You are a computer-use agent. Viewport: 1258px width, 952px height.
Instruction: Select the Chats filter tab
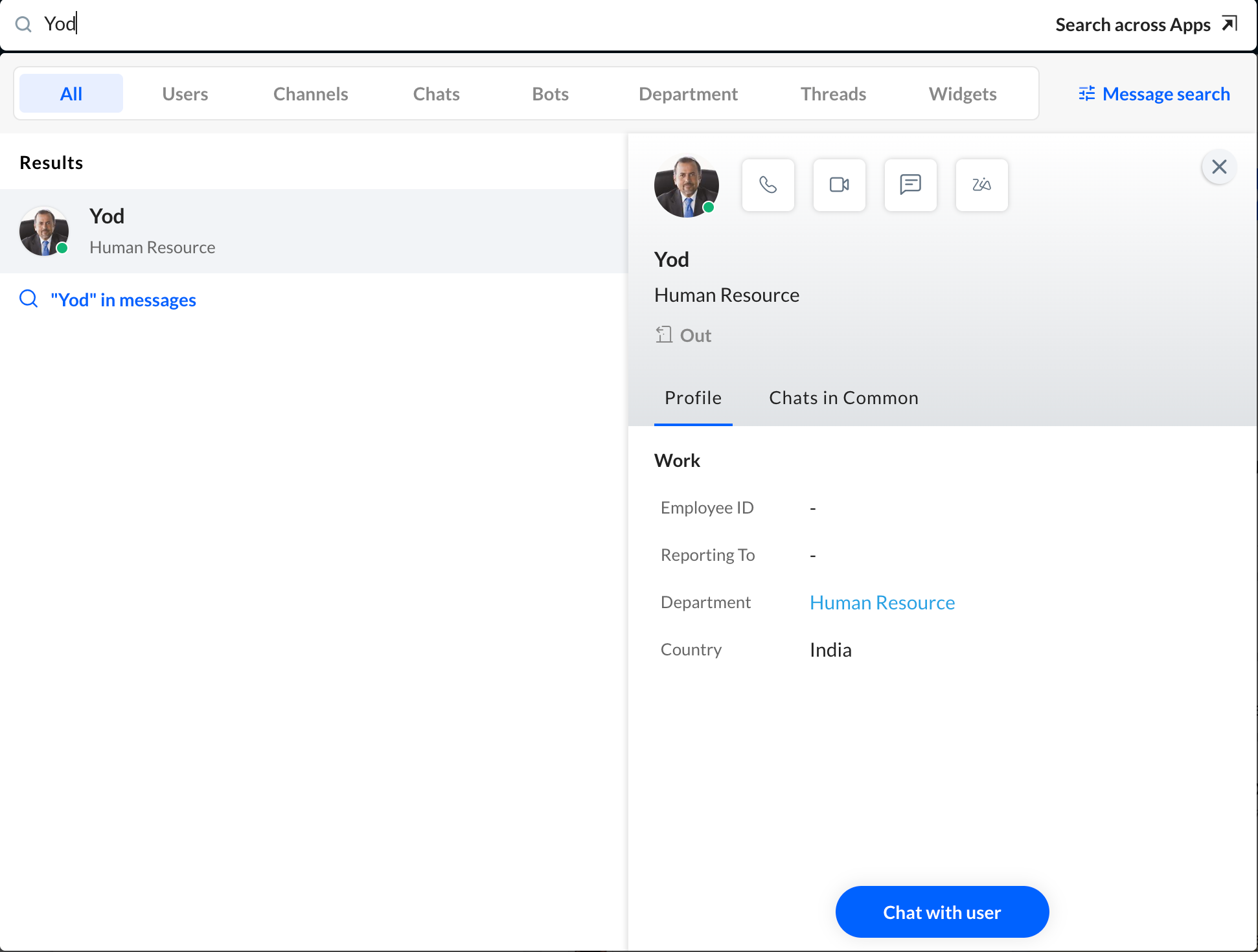(436, 94)
